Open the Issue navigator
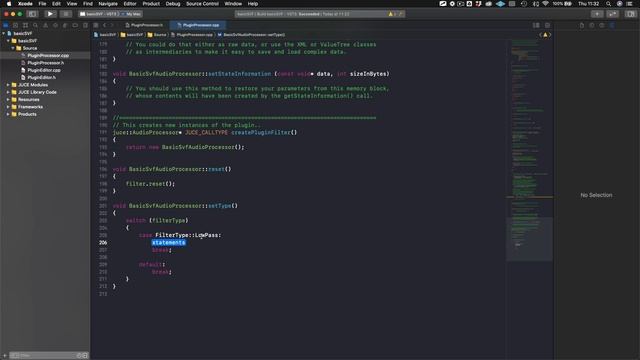Viewport: 640px width, 360px height. coord(45,25)
